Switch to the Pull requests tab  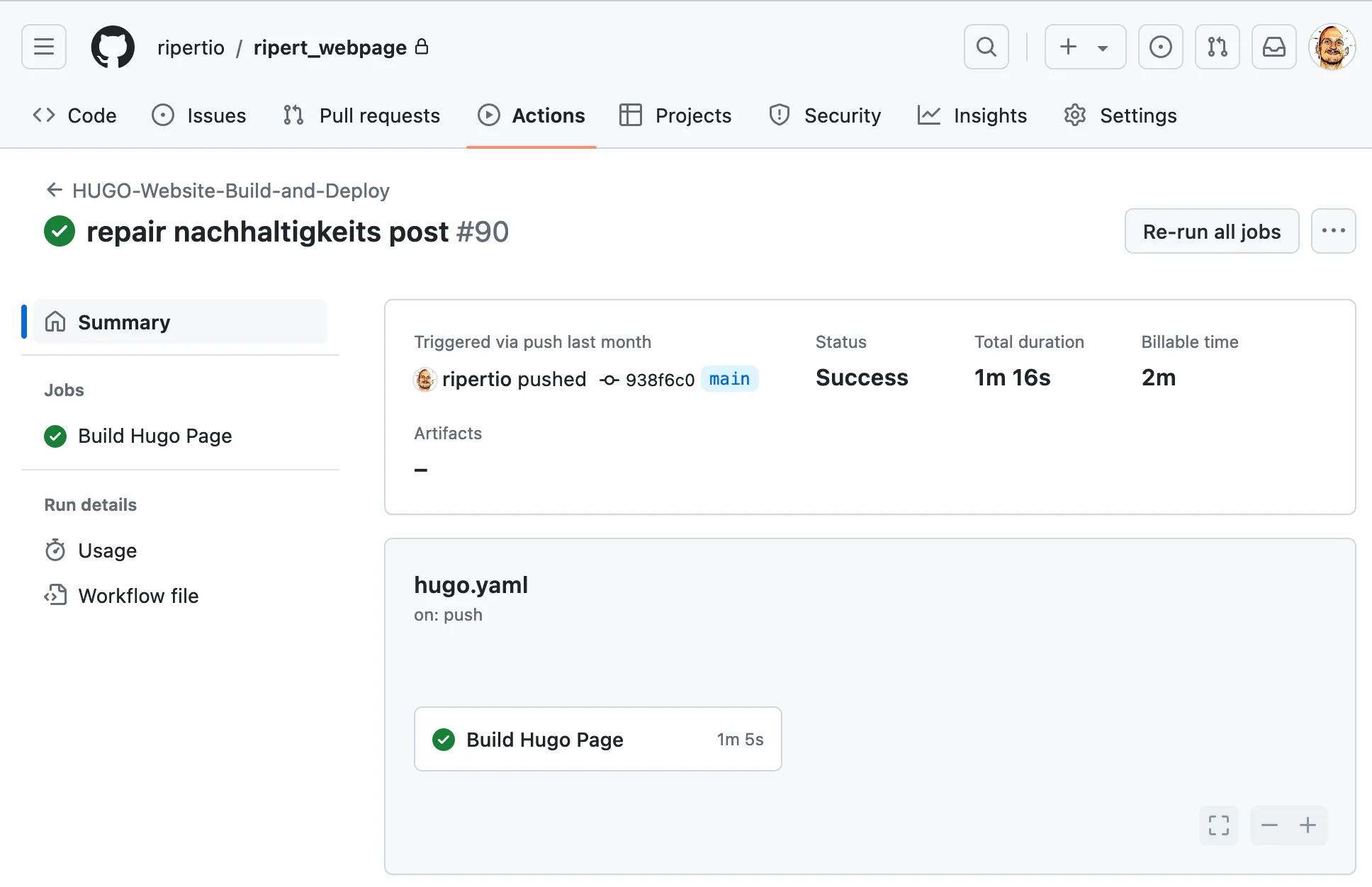coord(361,115)
